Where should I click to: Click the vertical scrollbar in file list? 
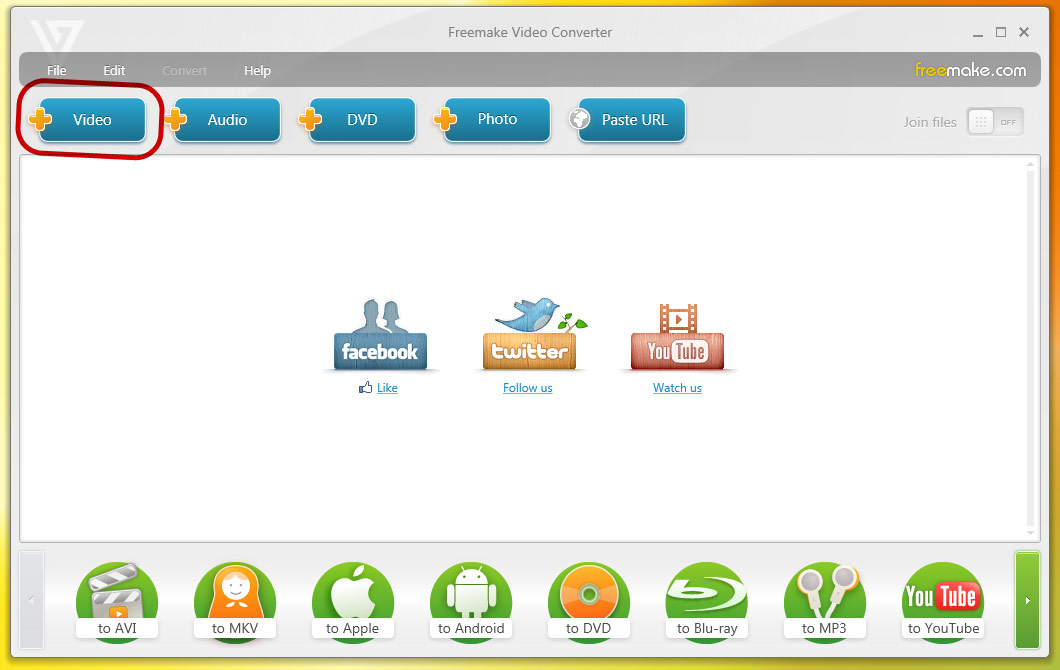[x=1031, y=350]
